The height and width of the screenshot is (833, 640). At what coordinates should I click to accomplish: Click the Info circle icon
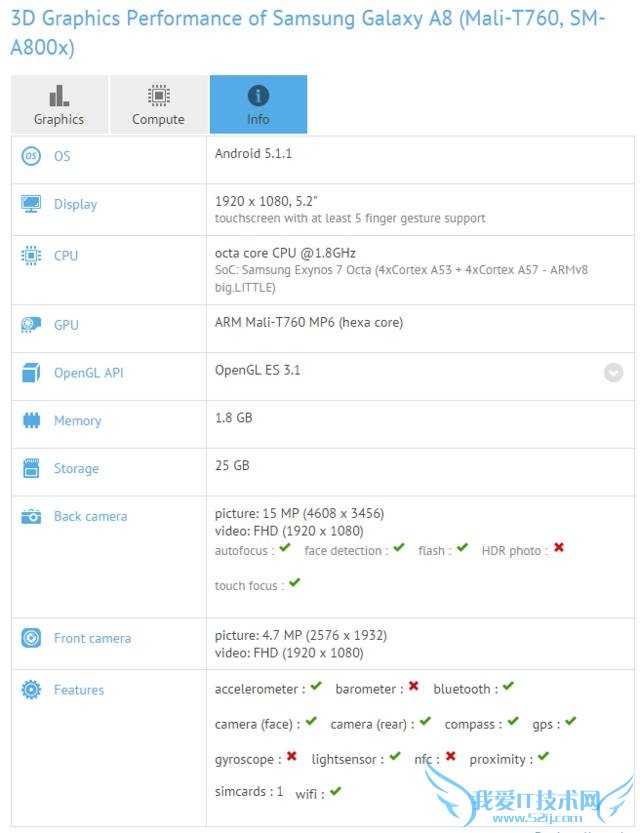[x=258, y=96]
